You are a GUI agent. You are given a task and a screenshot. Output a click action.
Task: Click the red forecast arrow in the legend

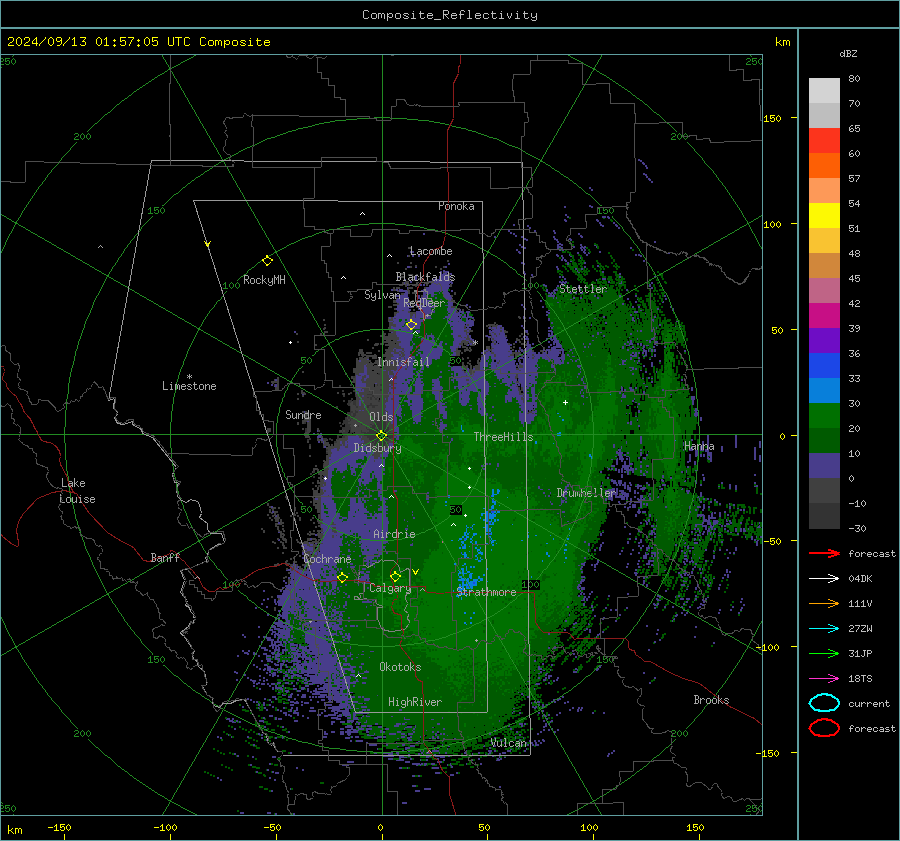coord(824,553)
